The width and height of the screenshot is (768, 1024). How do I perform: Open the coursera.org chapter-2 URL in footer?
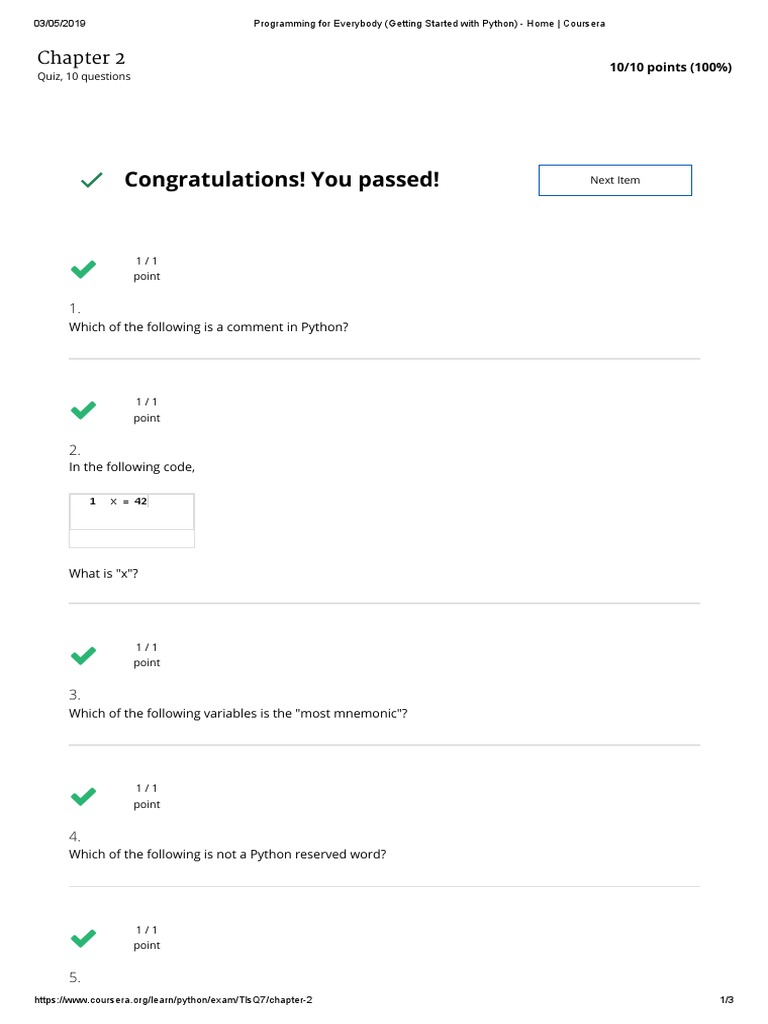180,1000
